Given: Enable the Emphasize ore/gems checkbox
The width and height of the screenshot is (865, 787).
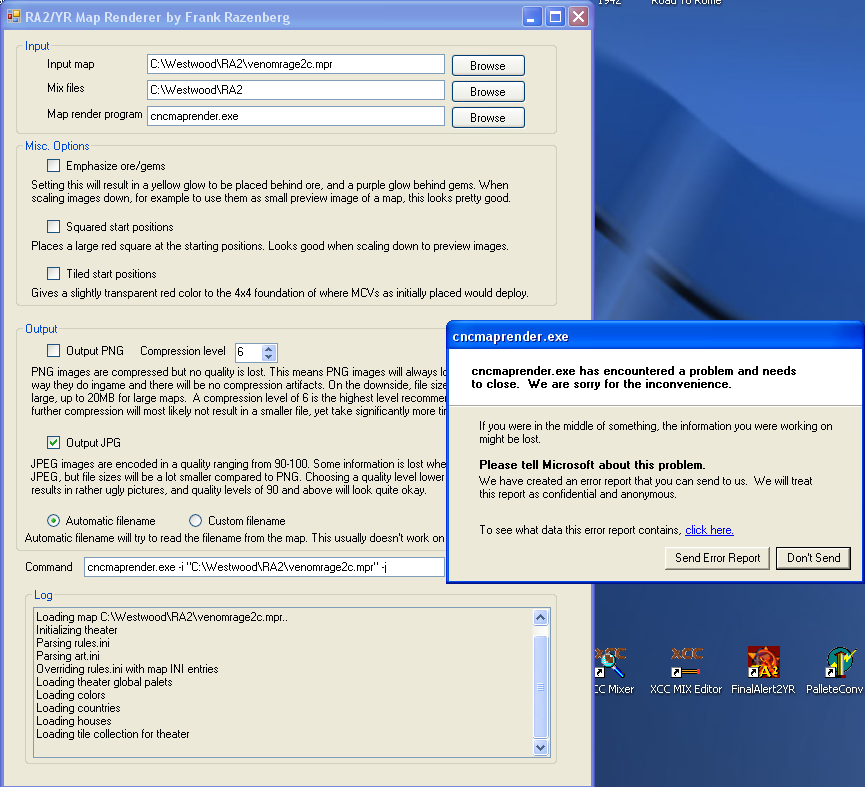Looking at the screenshot, I should [54, 165].
